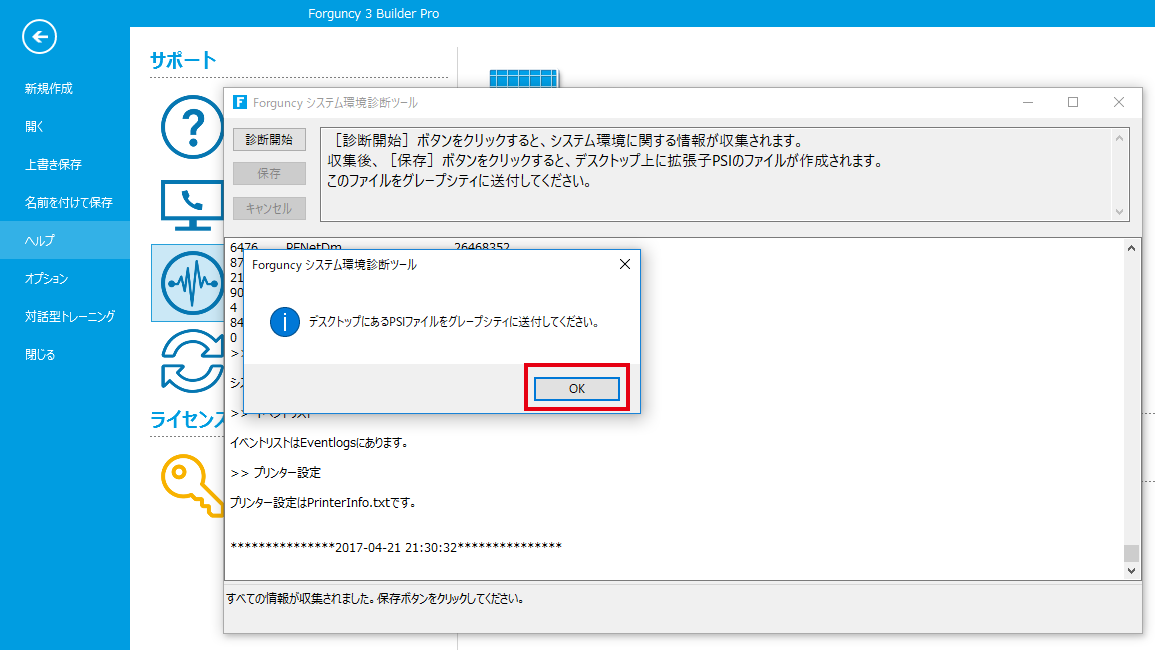
Task: Click the blue grid thumbnail behind the dialog
Action: [x=524, y=78]
